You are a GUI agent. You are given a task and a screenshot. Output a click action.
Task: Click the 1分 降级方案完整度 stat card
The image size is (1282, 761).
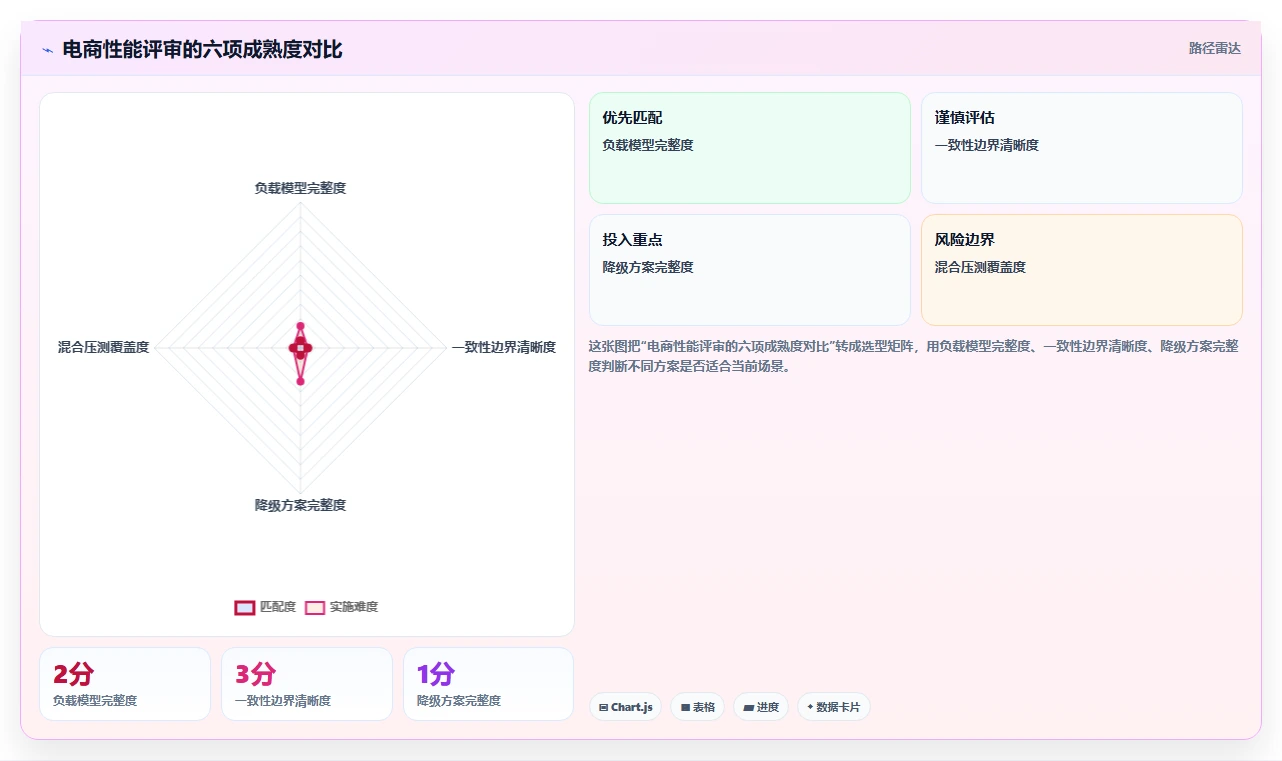click(489, 684)
